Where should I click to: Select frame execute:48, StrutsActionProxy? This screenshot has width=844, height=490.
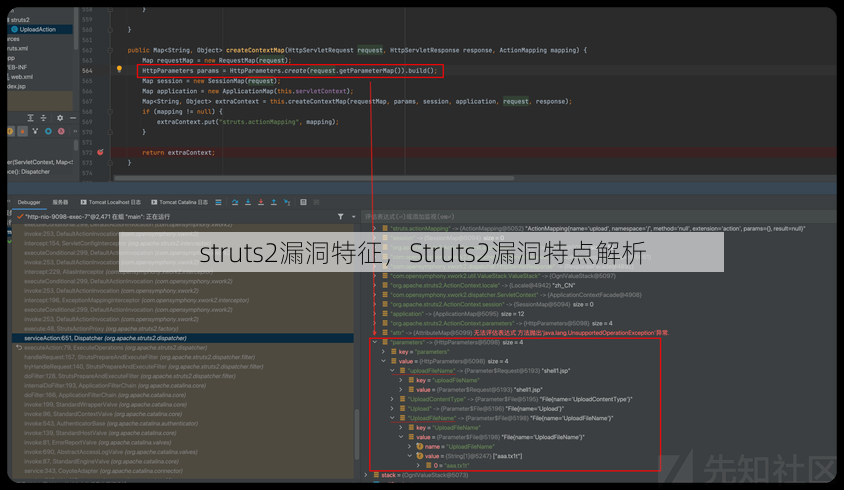(182, 328)
